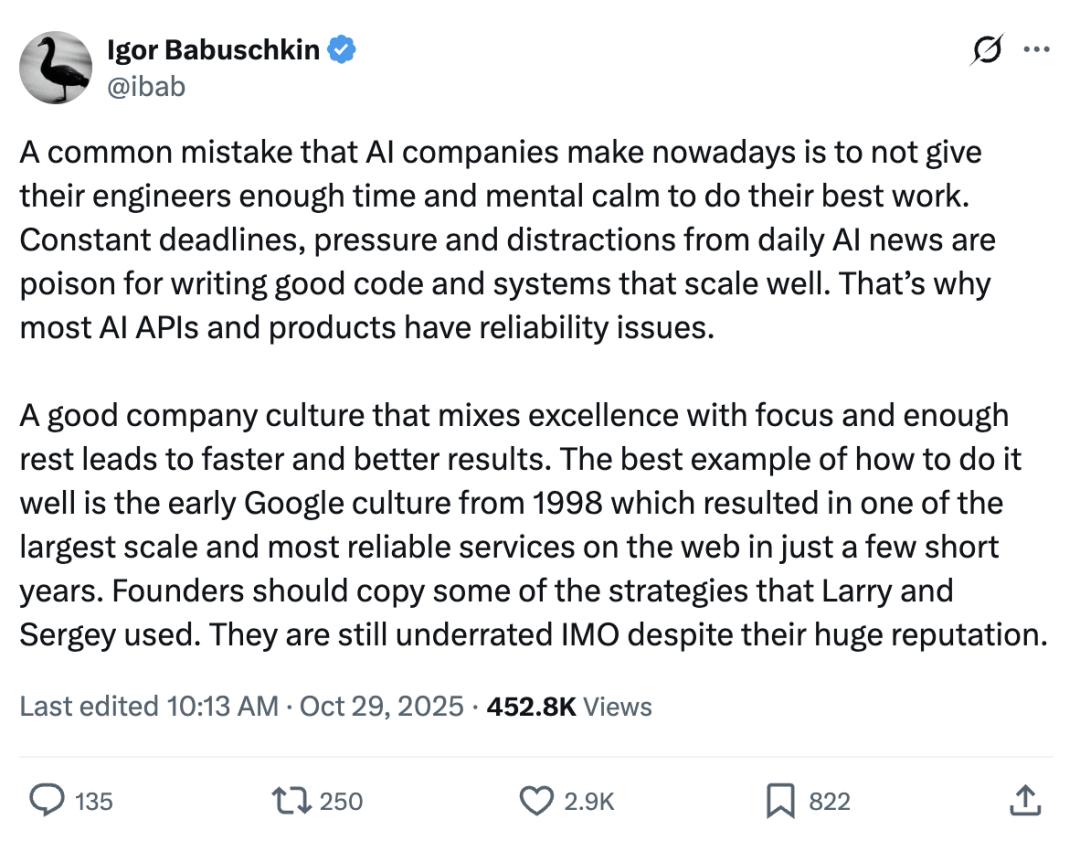Click the 2.9K likes count
Image resolution: width=1080 pixels, height=841 pixels.
589,801
